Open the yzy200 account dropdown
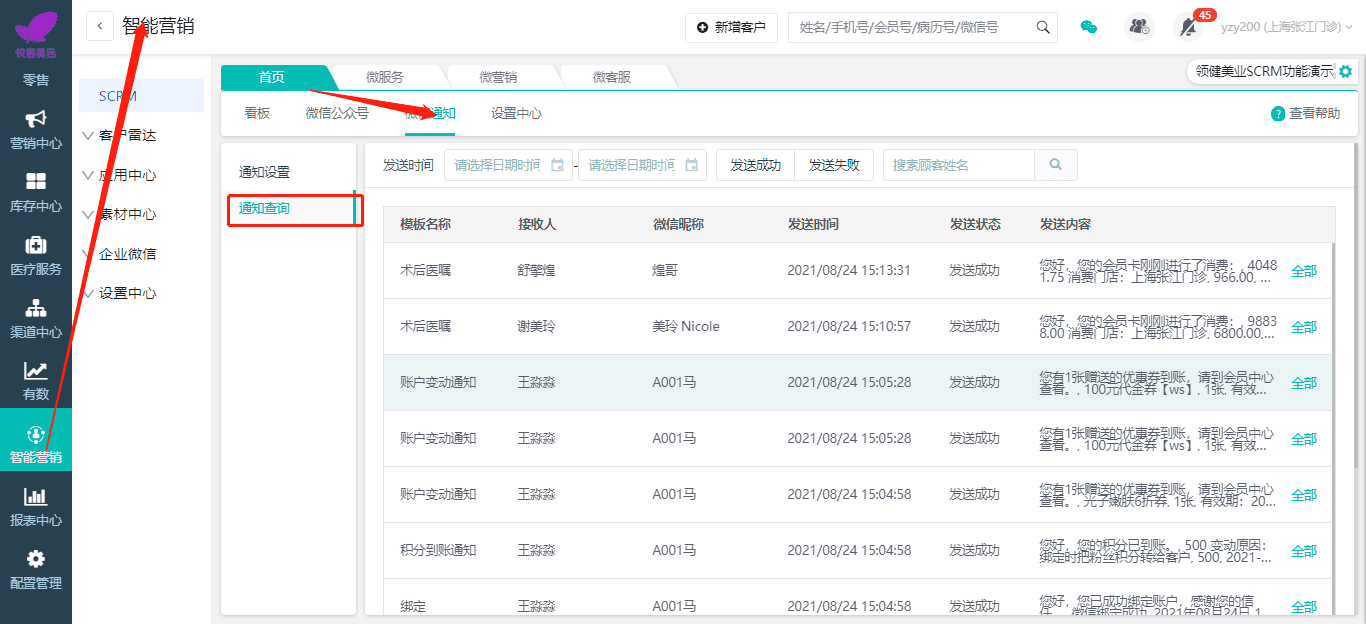 (x=1286, y=27)
